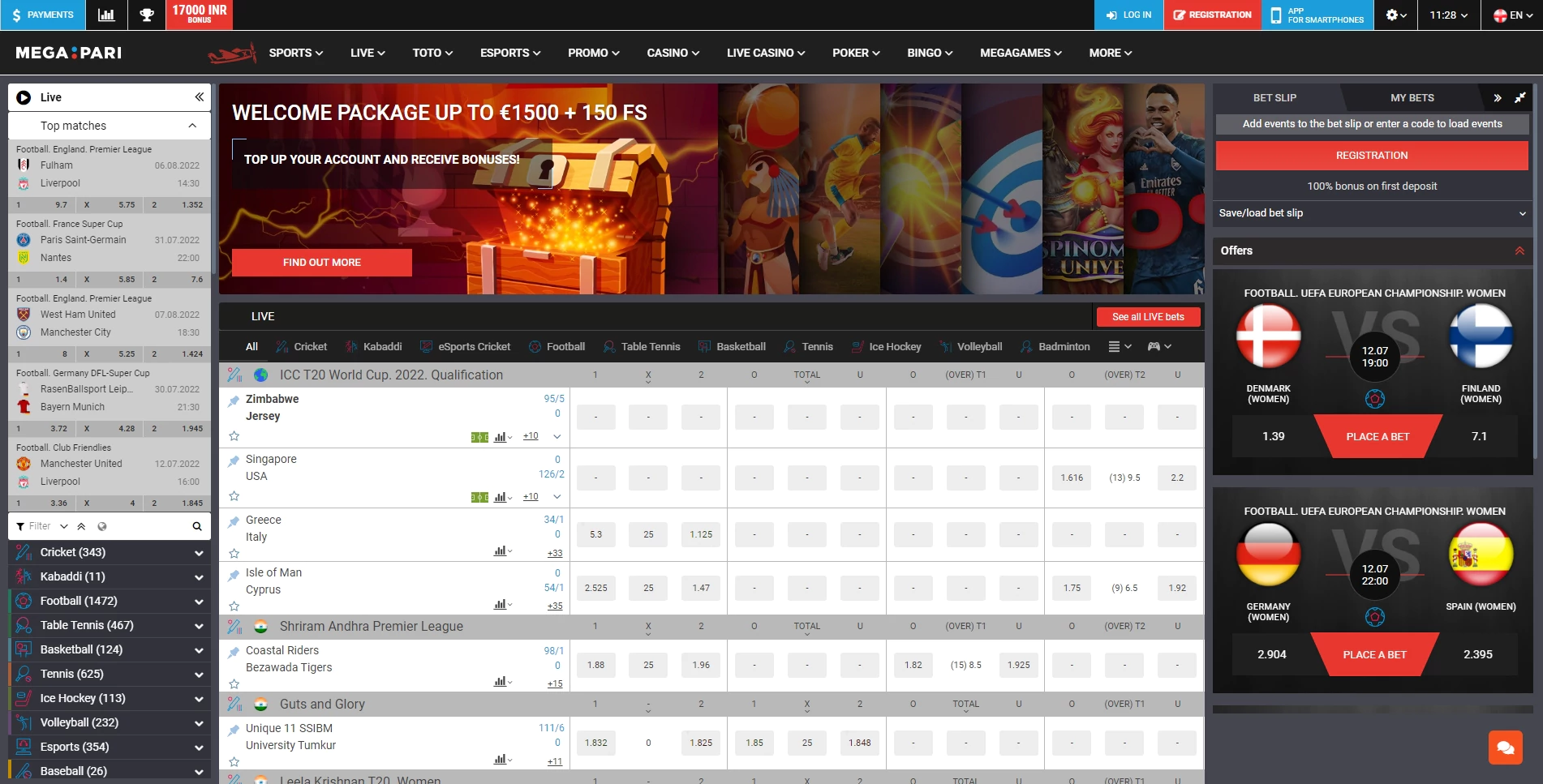The image size is (1543, 784).
Task: Open the trophy results icon in top bar
Action: tap(147, 15)
